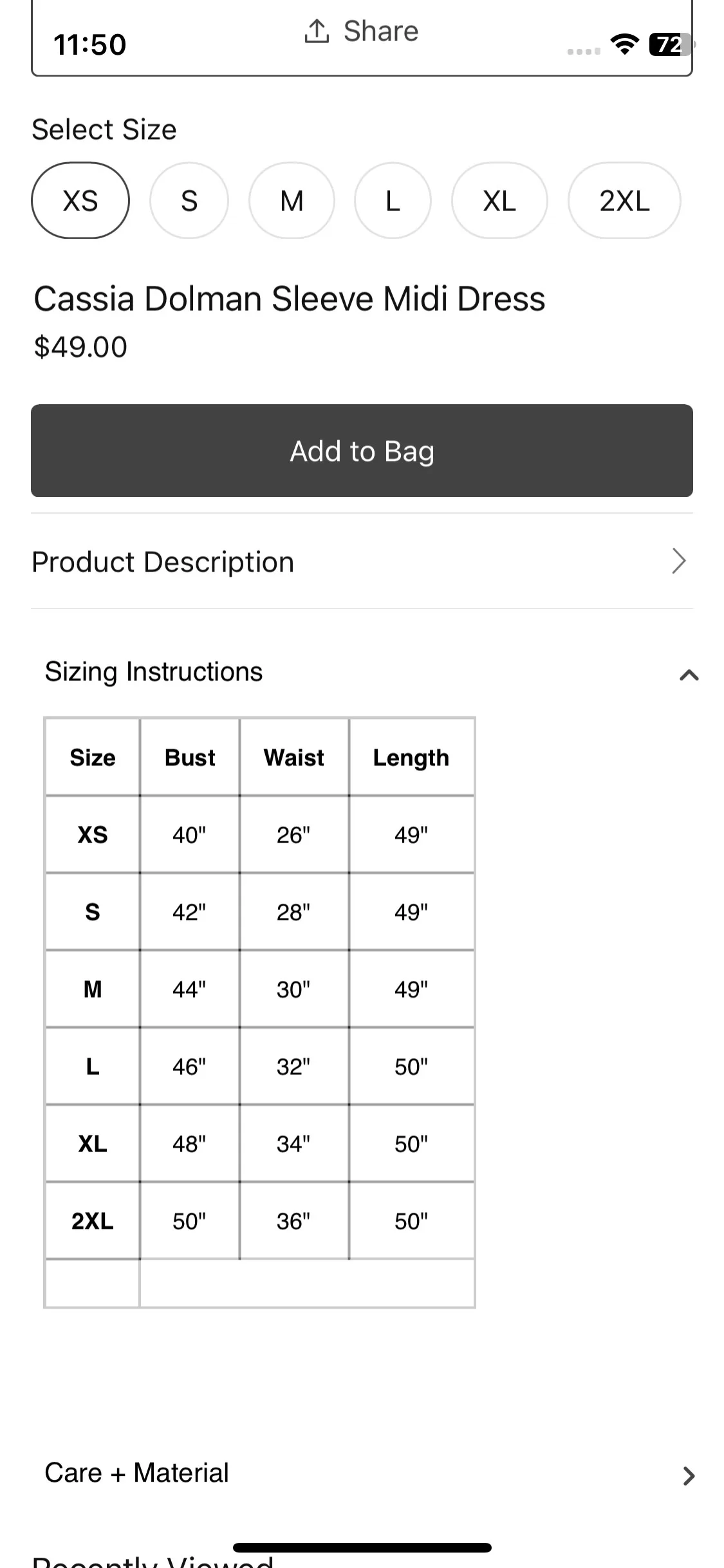724x1568 pixels.
Task: Add the dress to bag
Action: pos(362,451)
